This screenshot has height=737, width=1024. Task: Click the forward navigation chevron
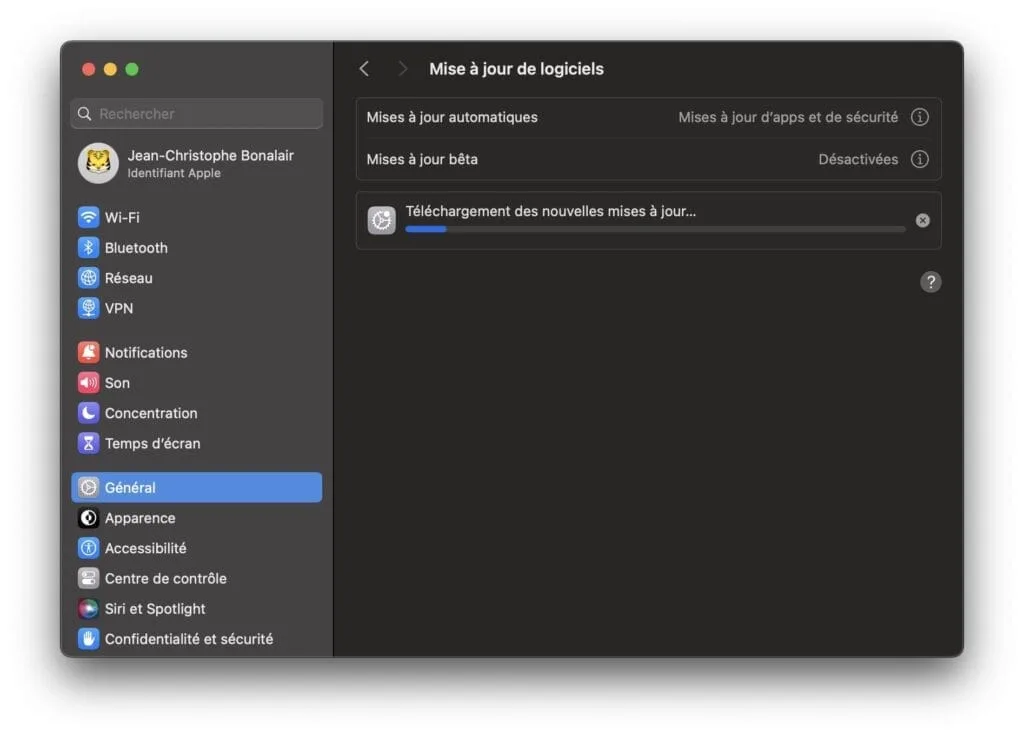click(x=402, y=68)
